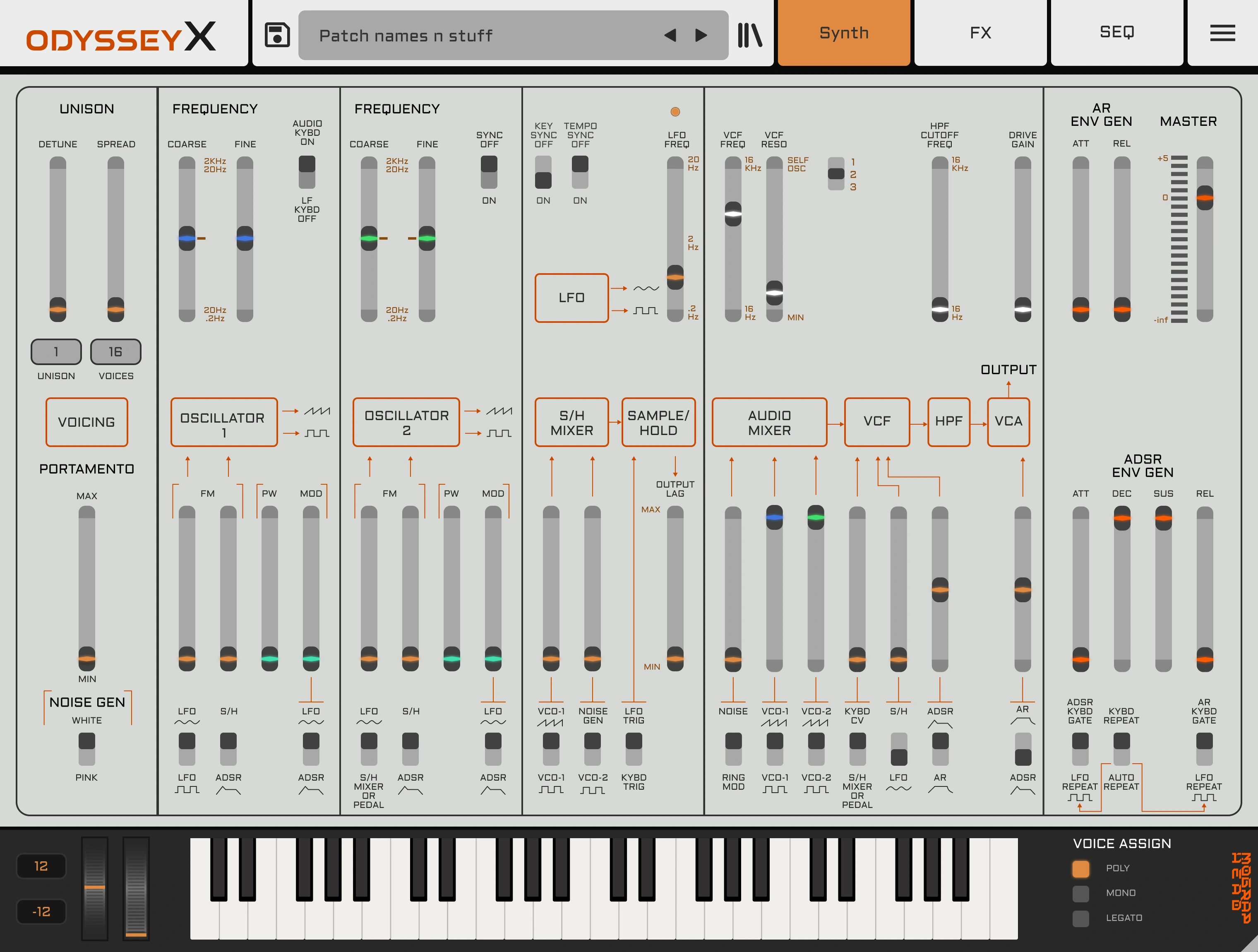This screenshot has width=1258, height=952.
Task: Click the Unison Detune slider handle
Action: (x=58, y=309)
